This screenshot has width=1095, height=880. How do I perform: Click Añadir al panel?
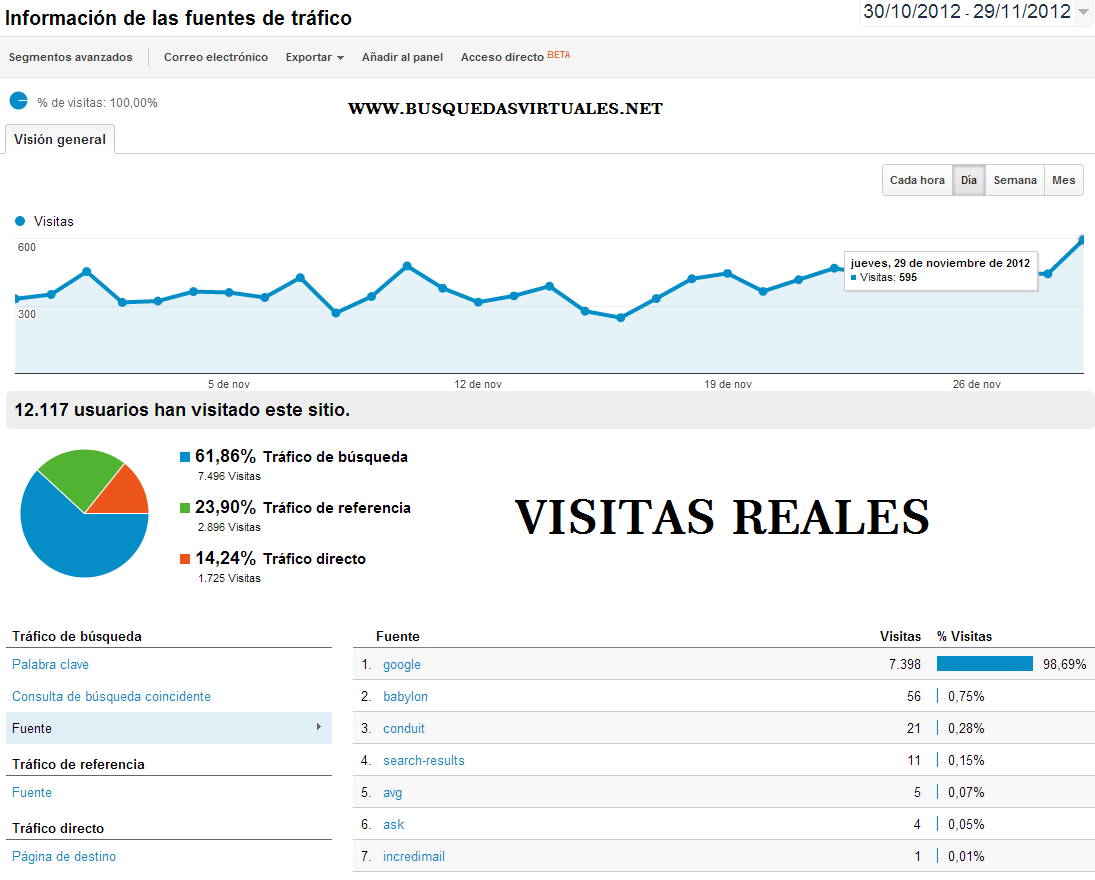(x=402, y=57)
